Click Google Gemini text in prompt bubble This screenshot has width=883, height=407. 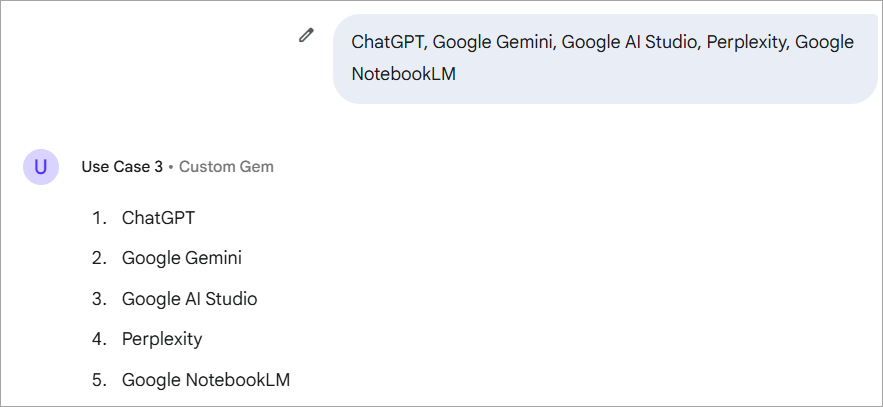pos(494,42)
